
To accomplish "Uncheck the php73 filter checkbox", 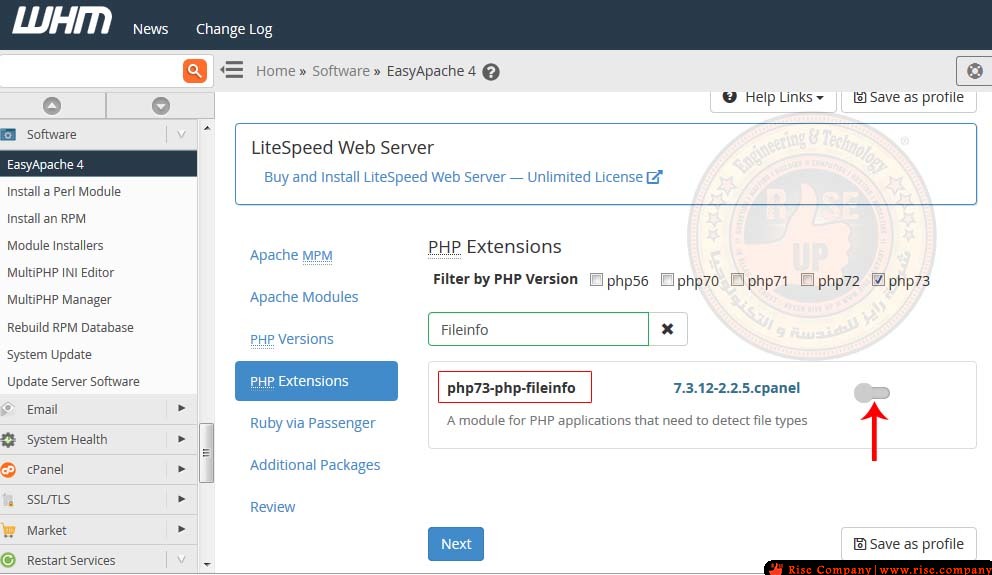I will tap(877, 280).
